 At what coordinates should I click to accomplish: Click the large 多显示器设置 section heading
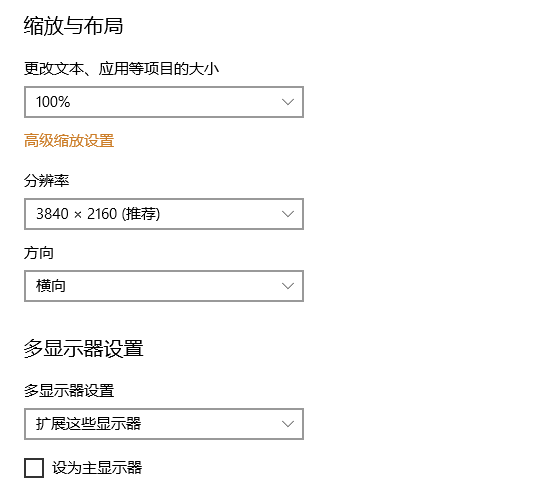pyautogui.click(x=83, y=348)
